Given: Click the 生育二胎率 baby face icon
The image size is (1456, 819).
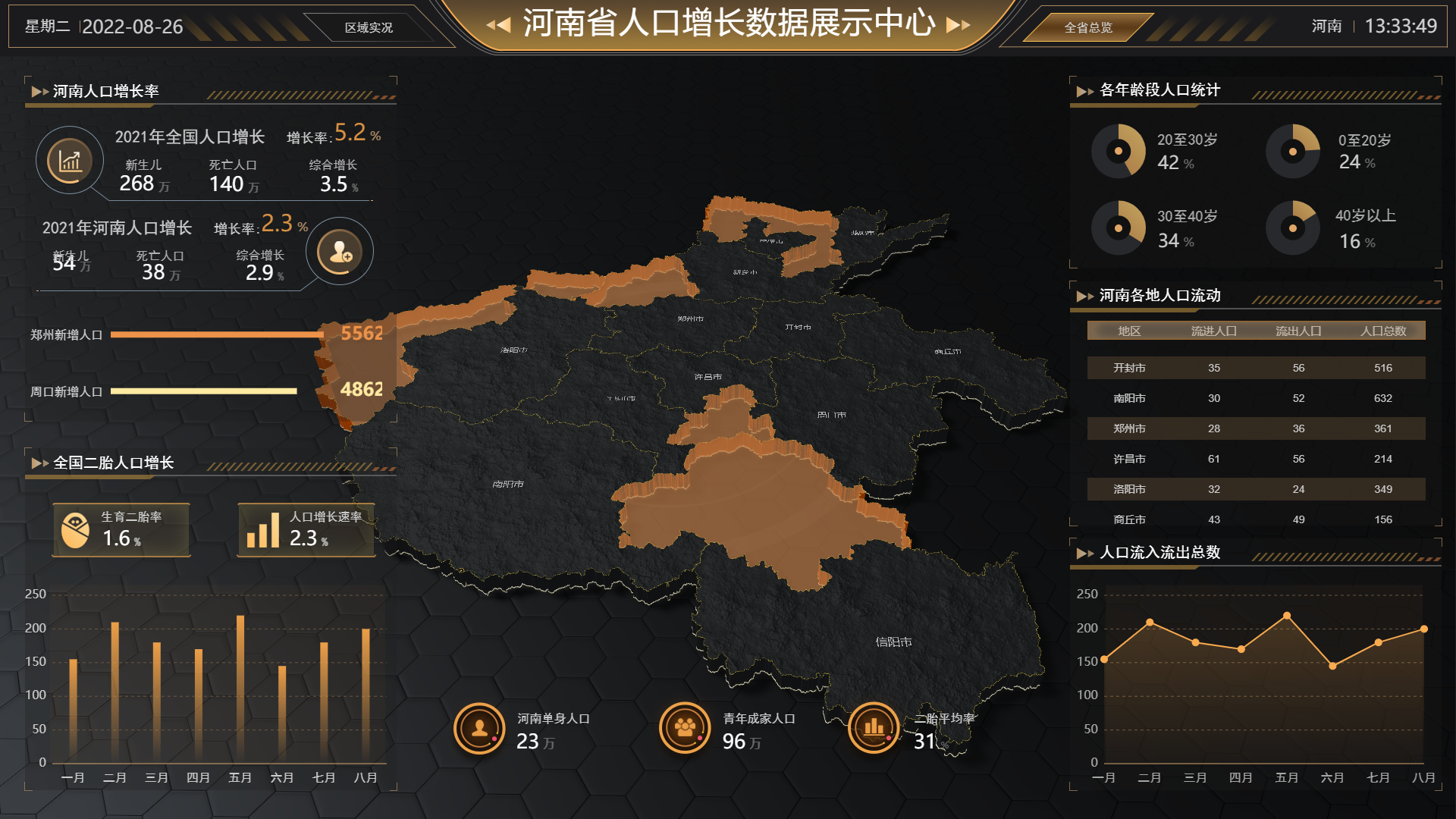Looking at the screenshot, I should coord(75,530).
